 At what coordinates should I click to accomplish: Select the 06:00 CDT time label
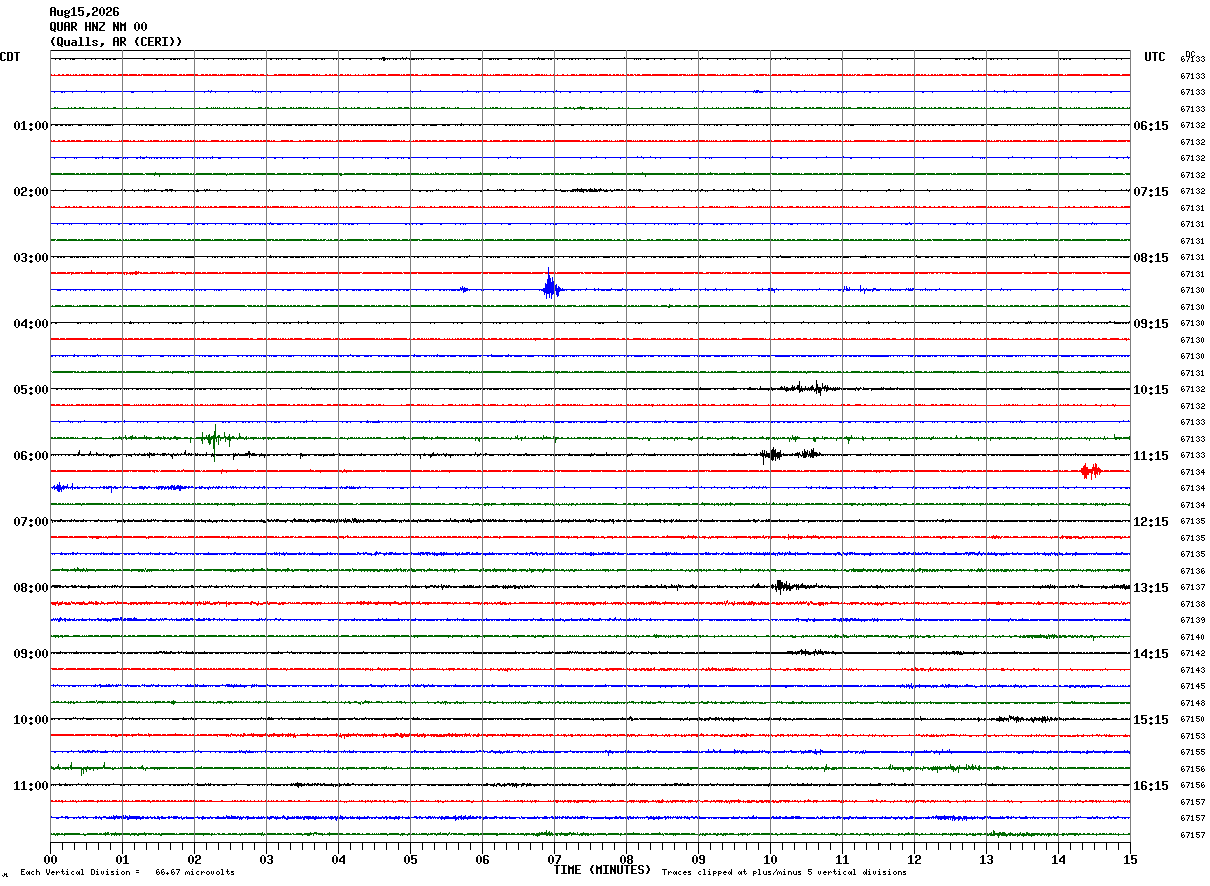pyautogui.click(x=31, y=456)
